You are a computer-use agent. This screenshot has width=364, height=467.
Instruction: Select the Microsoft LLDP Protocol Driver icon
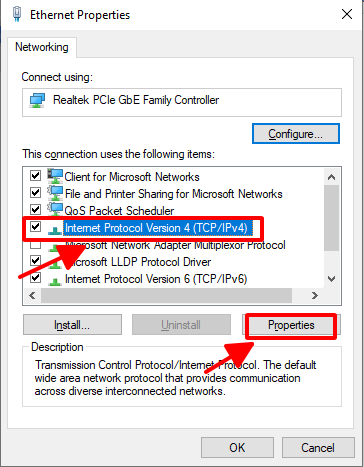pyautogui.click(x=54, y=264)
